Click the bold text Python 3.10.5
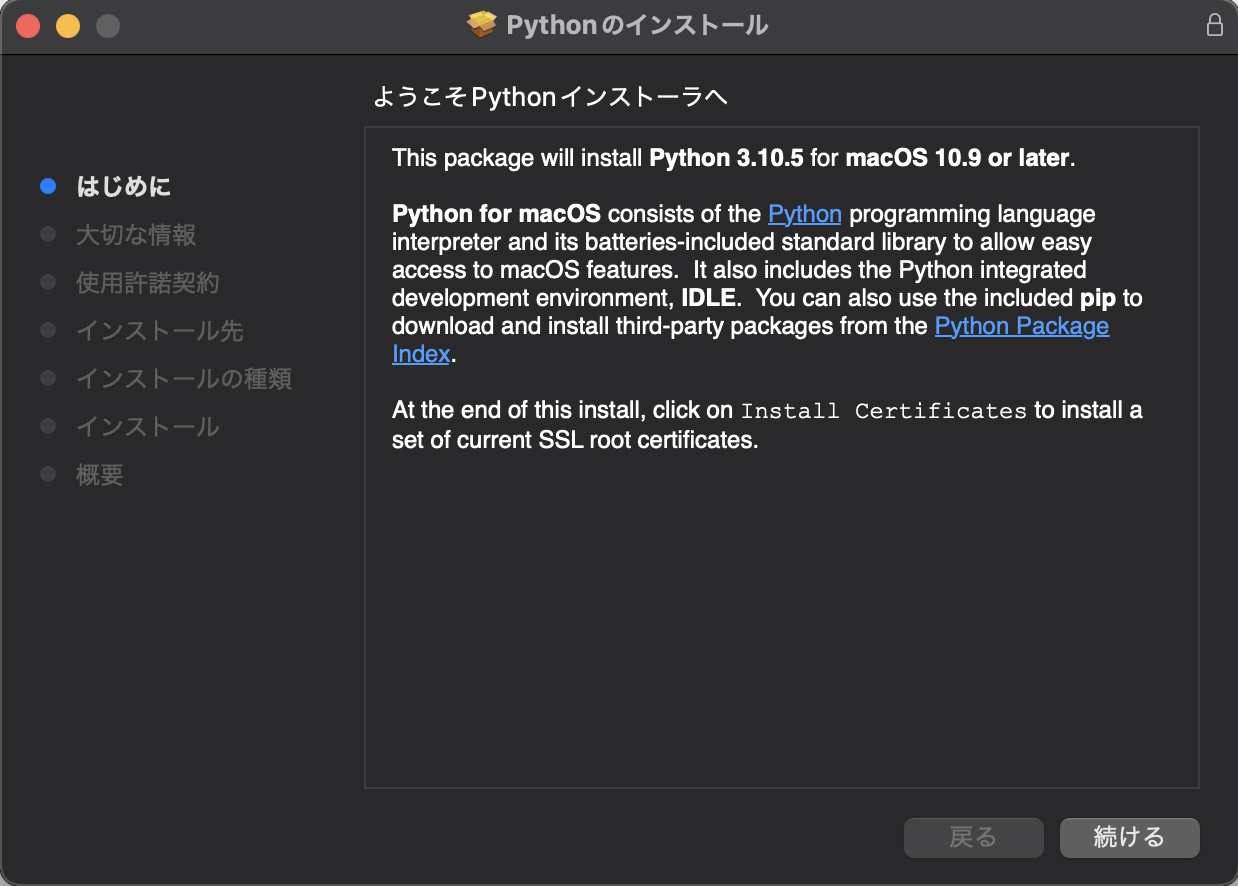1238x886 pixels. (x=726, y=158)
